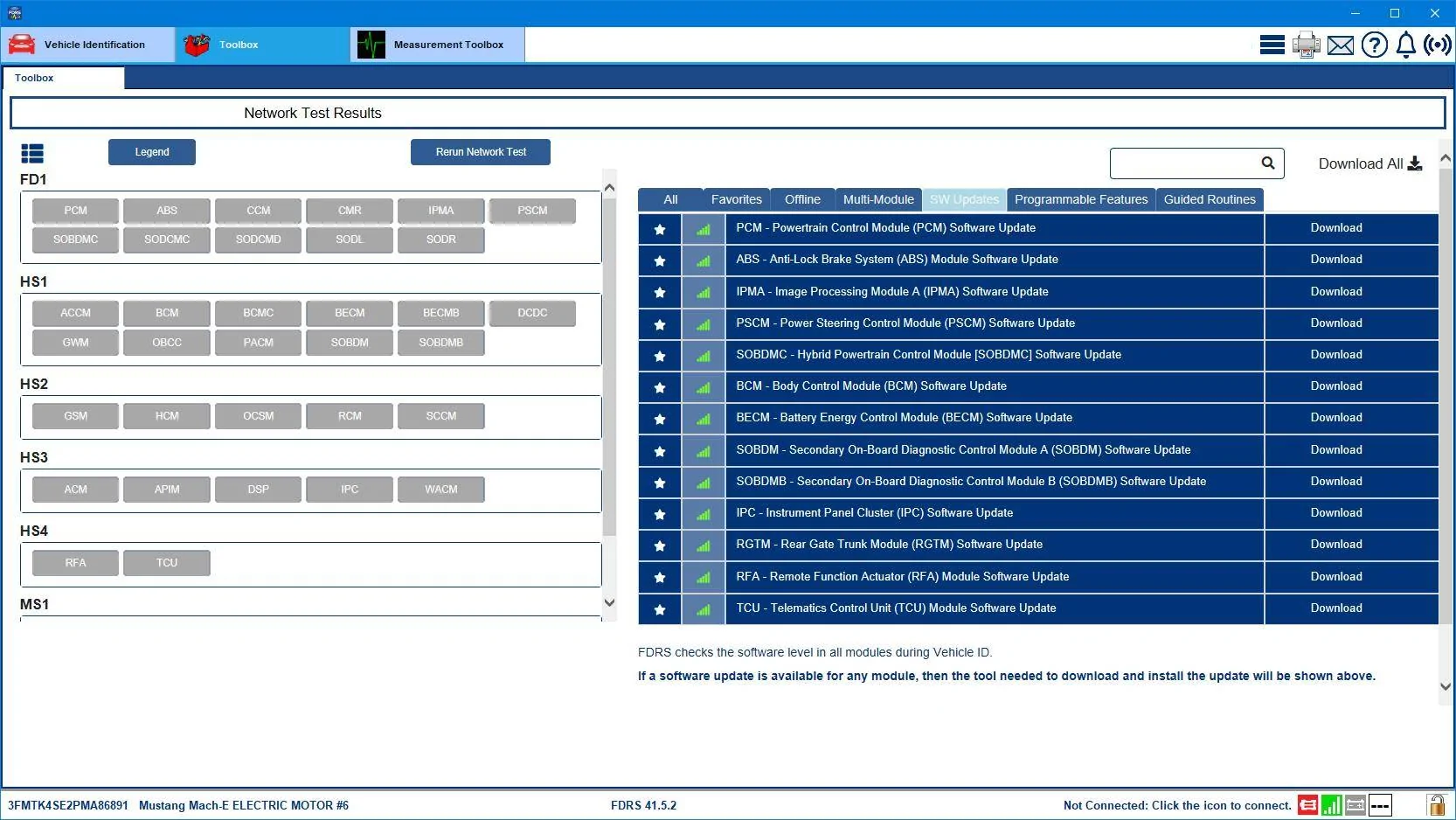Select the PCM module in FD1
Image resolution: width=1456 pixels, height=820 pixels.
point(75,211)
